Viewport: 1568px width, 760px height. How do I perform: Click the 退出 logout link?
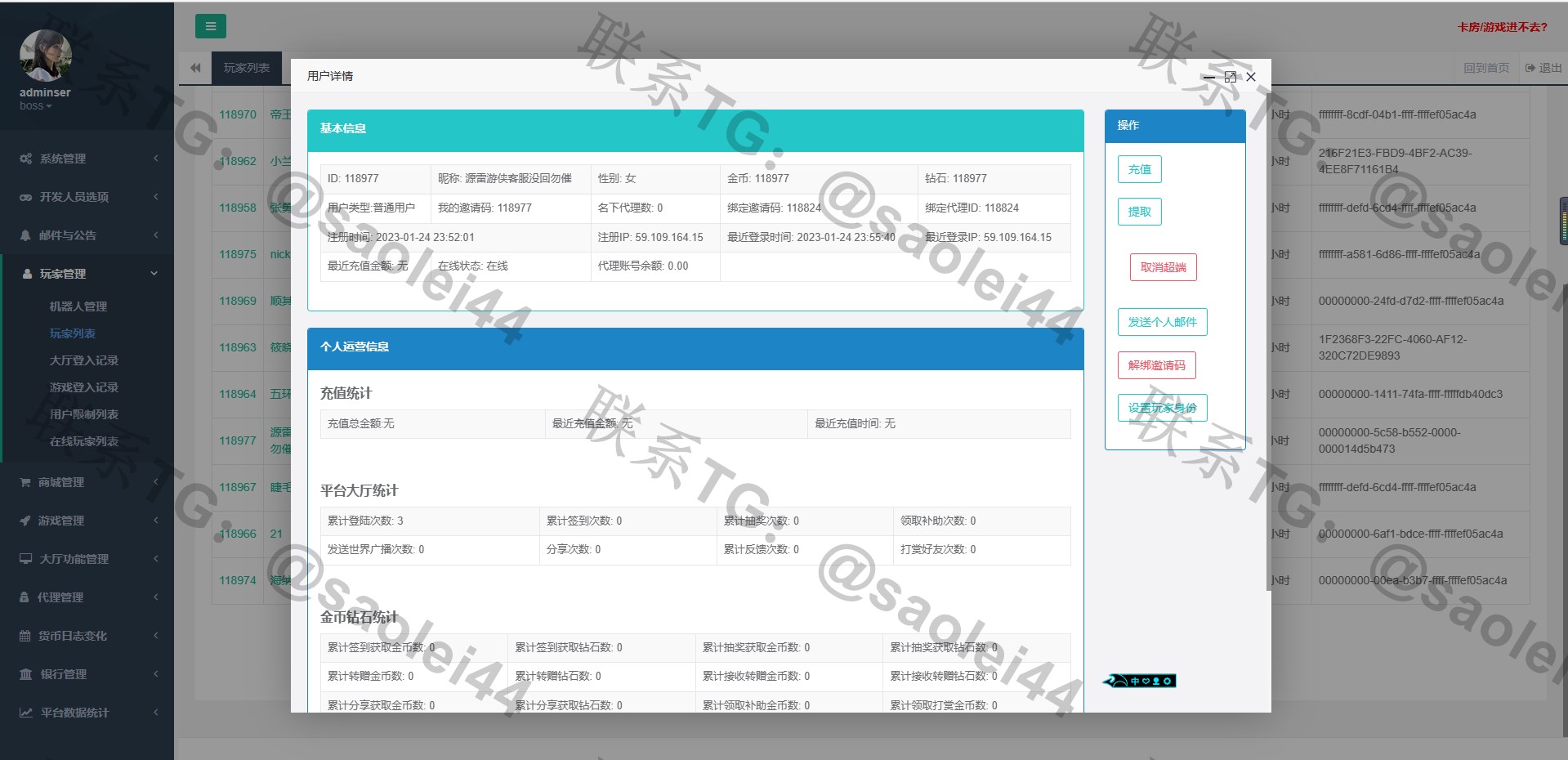point(1543,68)
